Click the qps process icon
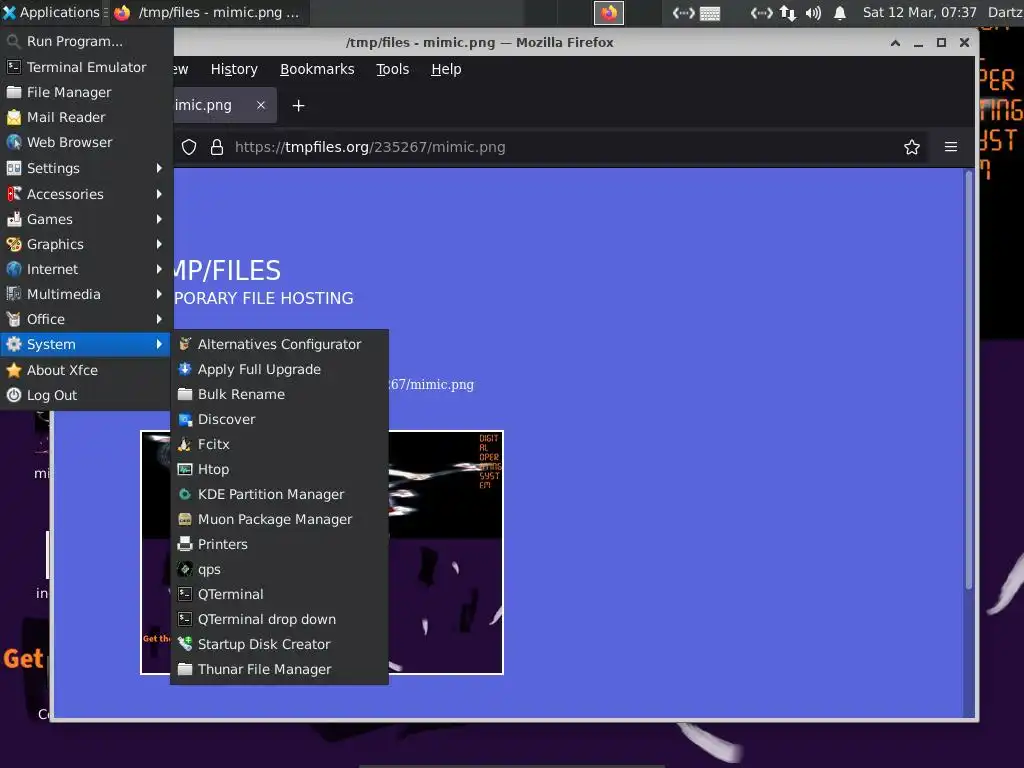 pyautogui.click(x=185, y=569)
